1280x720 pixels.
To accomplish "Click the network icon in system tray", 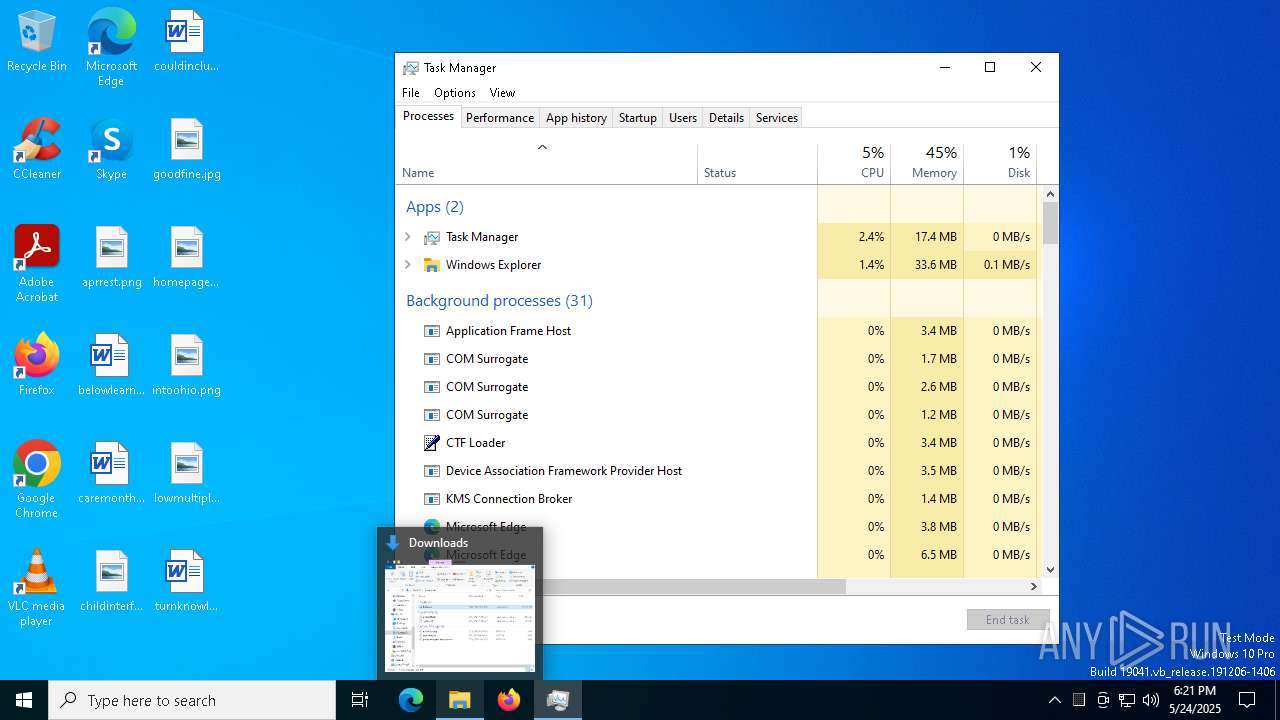I will tap(1127, 700).
